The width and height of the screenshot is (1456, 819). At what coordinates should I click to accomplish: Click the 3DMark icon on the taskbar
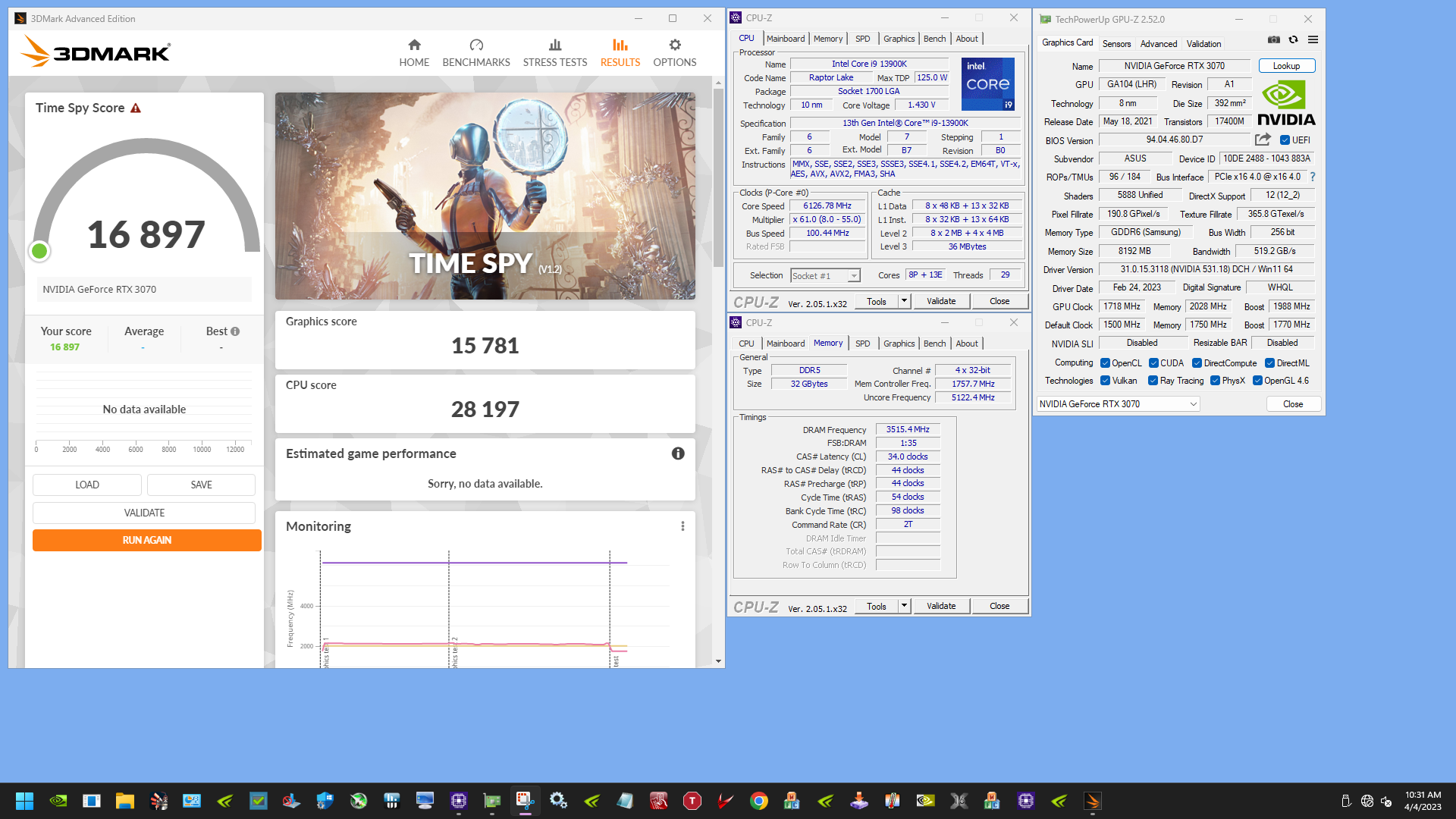(1093, 801)
